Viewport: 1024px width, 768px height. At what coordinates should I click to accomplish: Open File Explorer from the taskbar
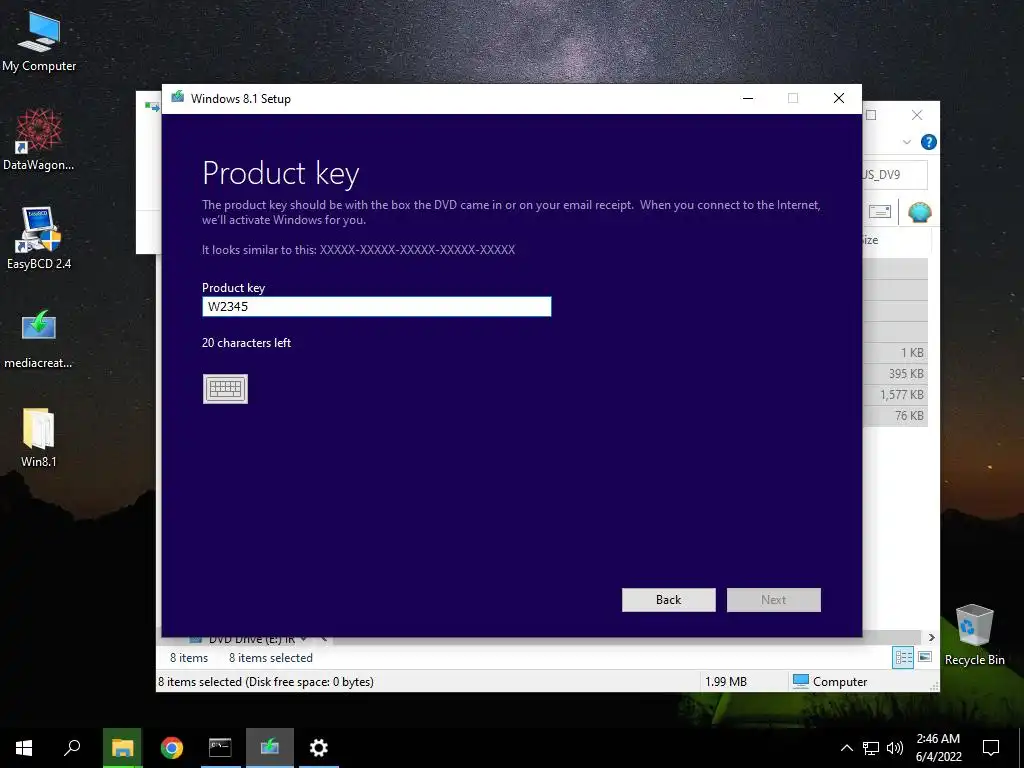[x=122, y=748]
